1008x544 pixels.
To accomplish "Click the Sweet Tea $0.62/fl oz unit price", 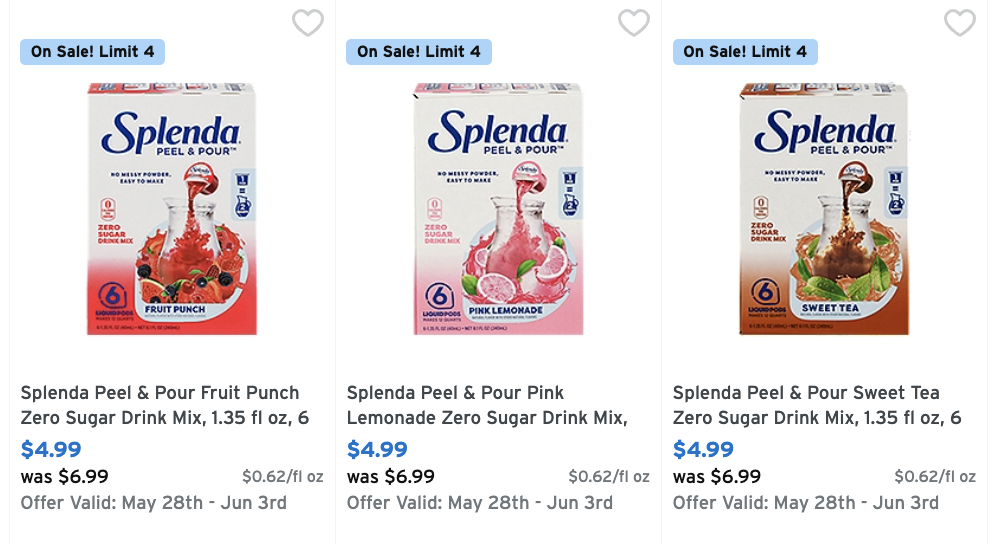I will click(935, 477).
